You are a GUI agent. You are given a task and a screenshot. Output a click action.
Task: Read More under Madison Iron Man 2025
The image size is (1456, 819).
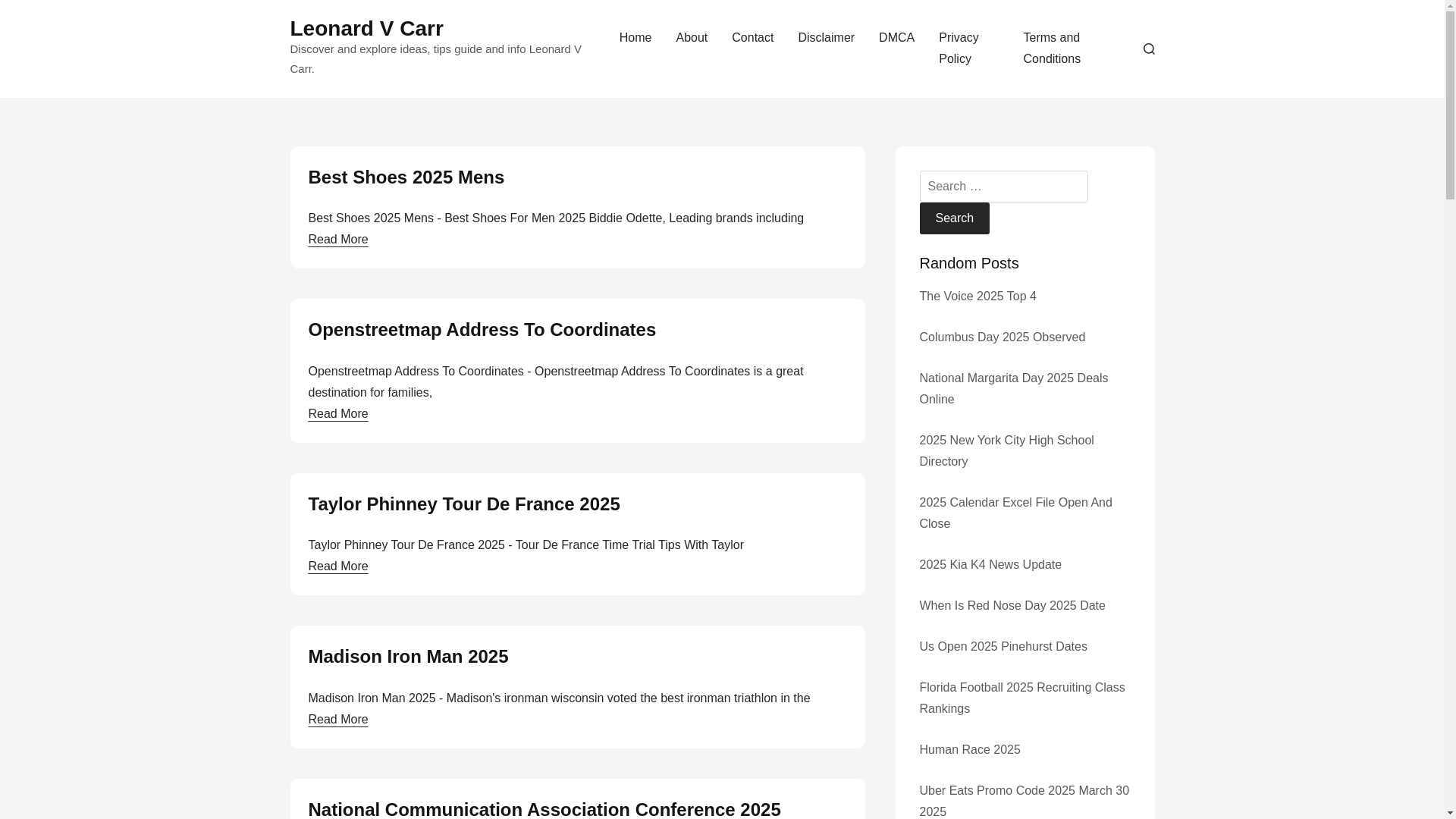[337, 720]
